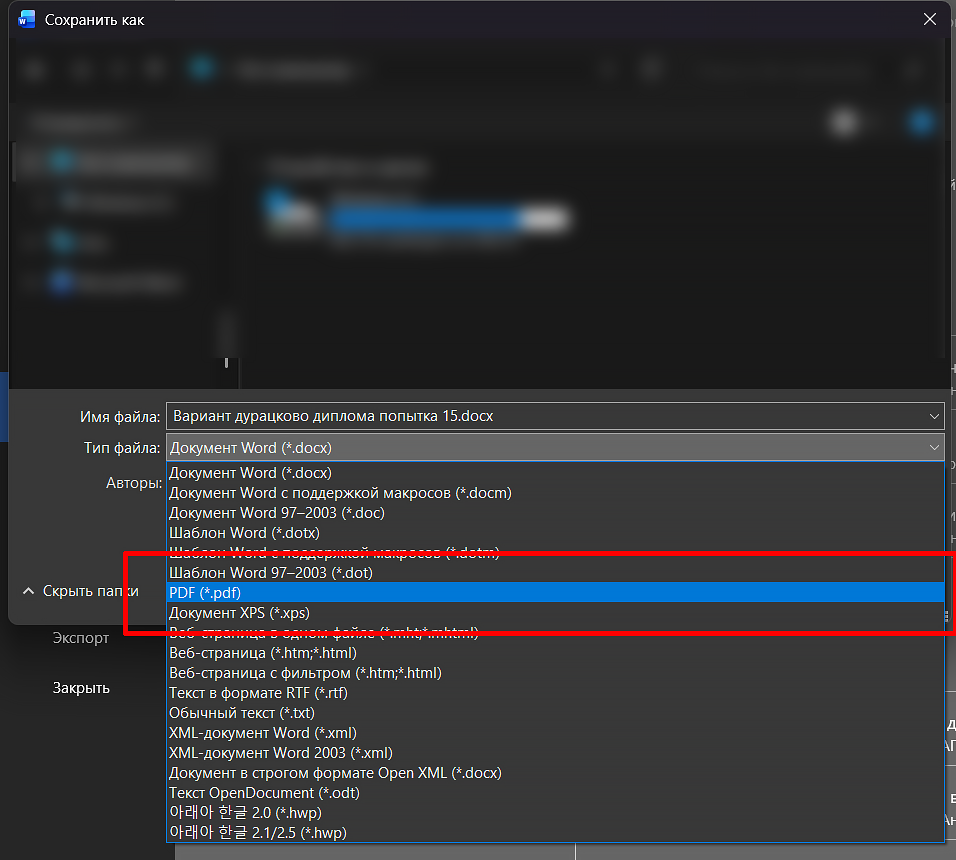Pick Обычный текст (*.txt) file type
Screen dimensions: 956x860
(241, 713)
